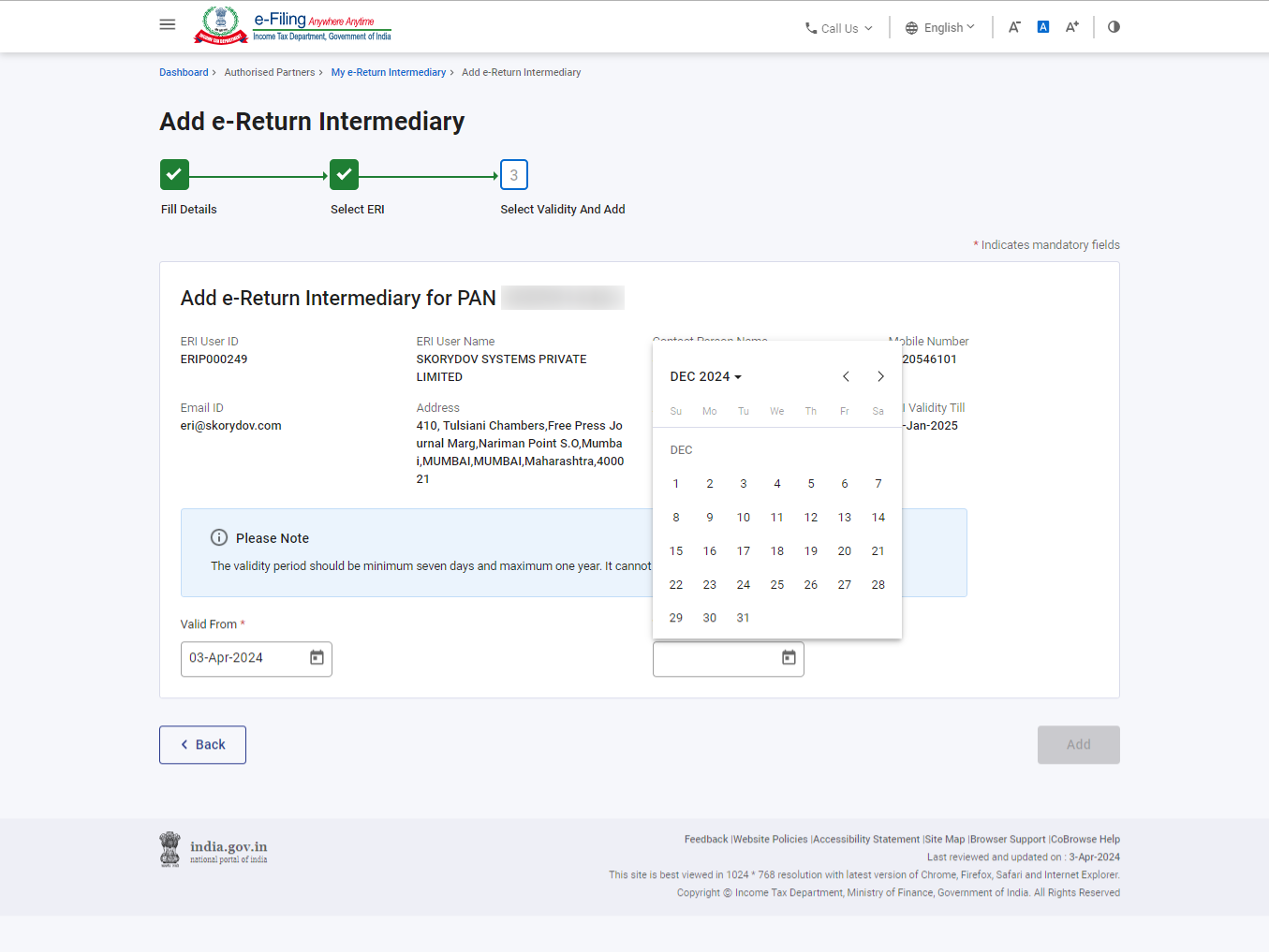1269x952 pixels.
Task: Open the DEC 2024 month-year selector
Action: click(x=705, y=376)
